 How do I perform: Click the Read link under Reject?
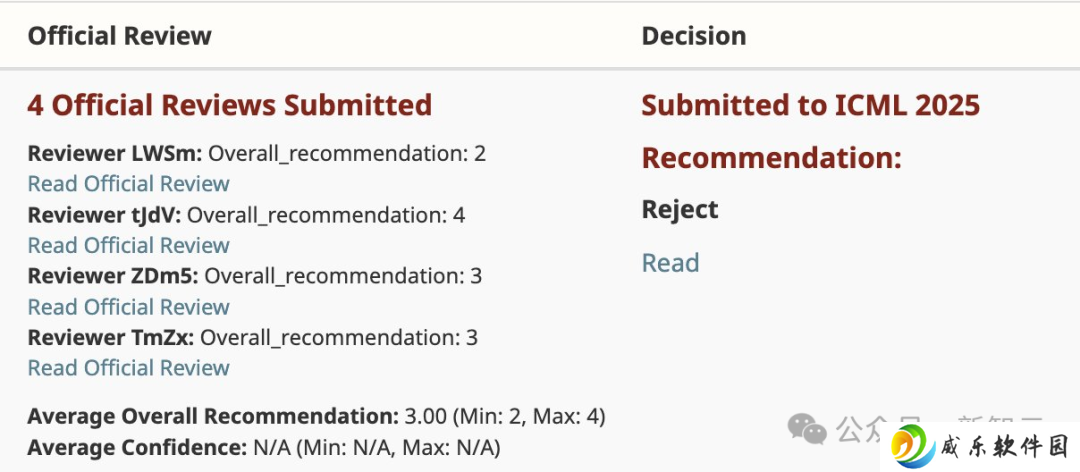[670, 263]
